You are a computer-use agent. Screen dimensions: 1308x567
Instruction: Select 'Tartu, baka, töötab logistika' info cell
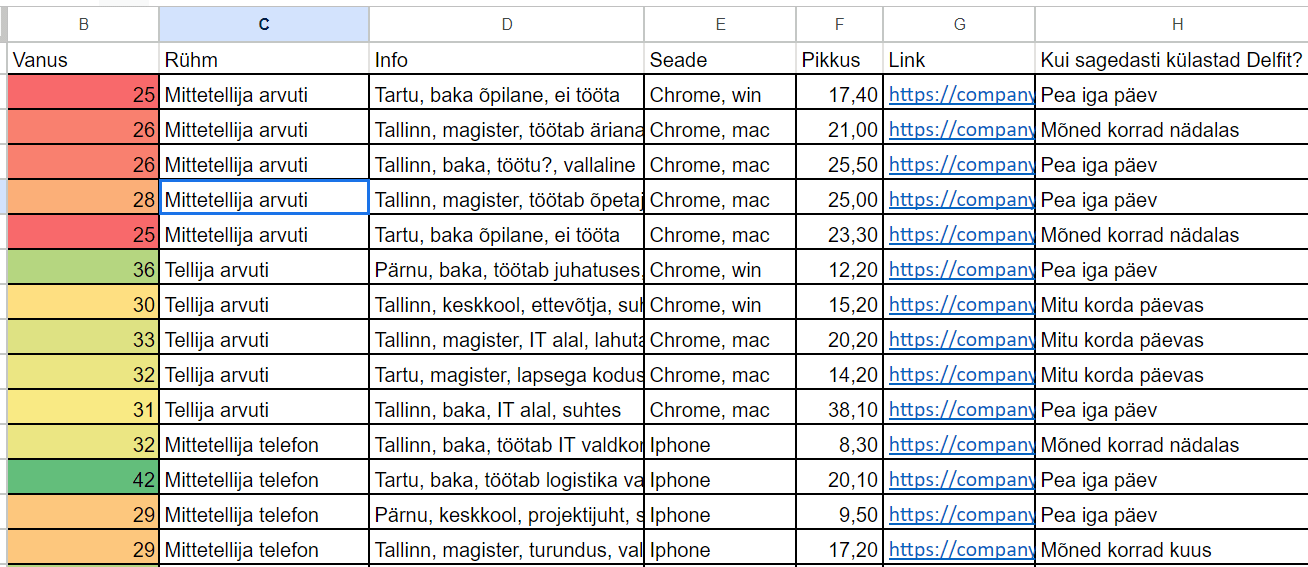click(507, 480)
